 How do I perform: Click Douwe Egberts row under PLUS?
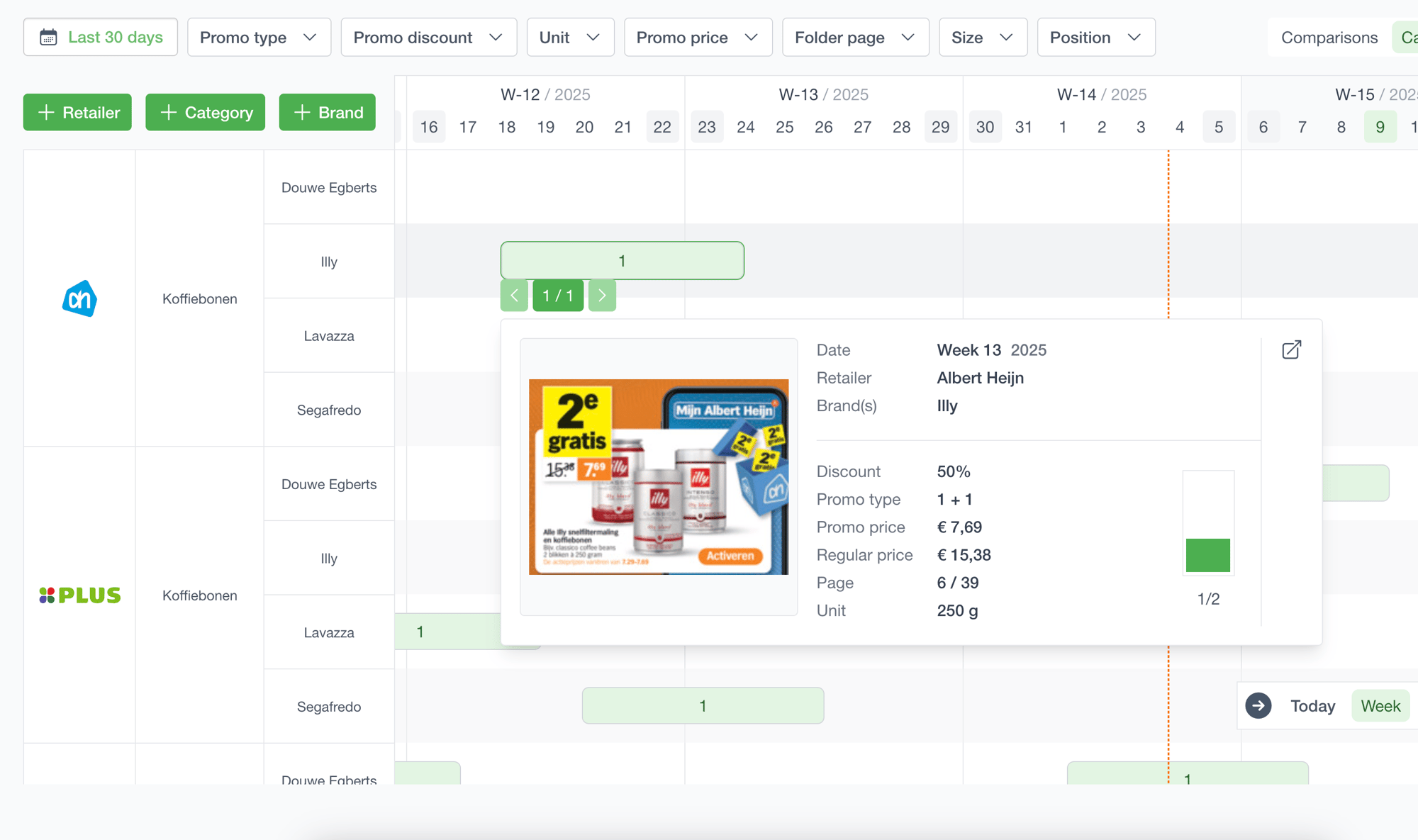click(x=329, y=484)
